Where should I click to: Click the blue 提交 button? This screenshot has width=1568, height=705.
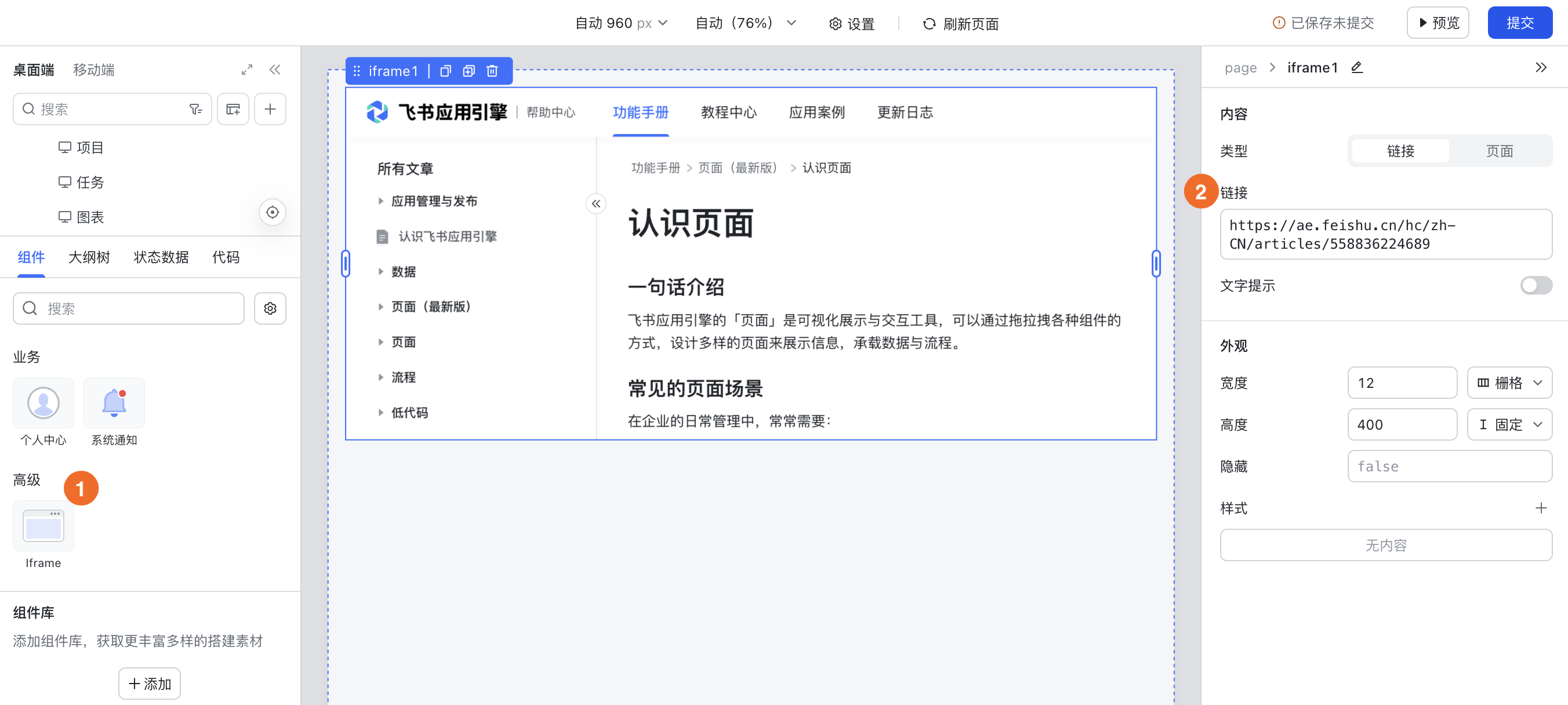(1520, 23)
